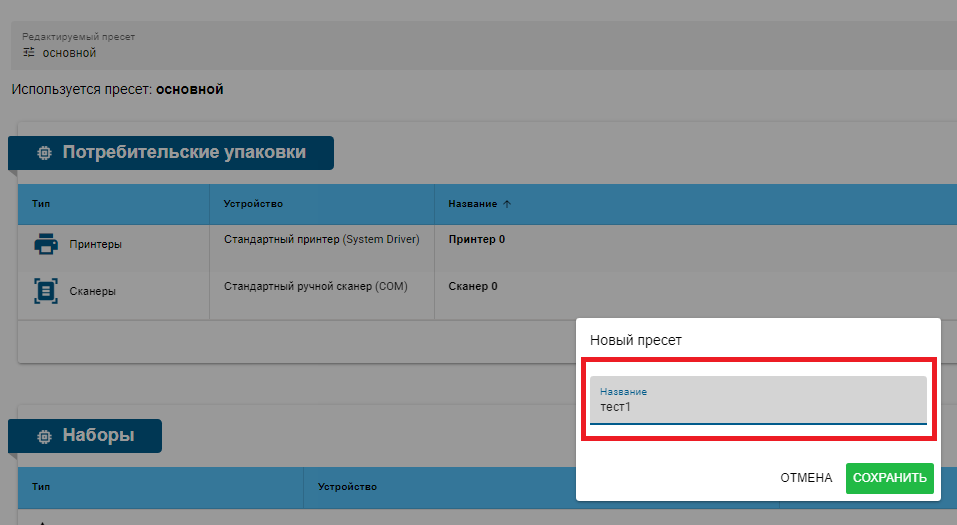Focus the Название input field in dialog
The height and width of the screenshot is (525, 957).
coord(758,407)
